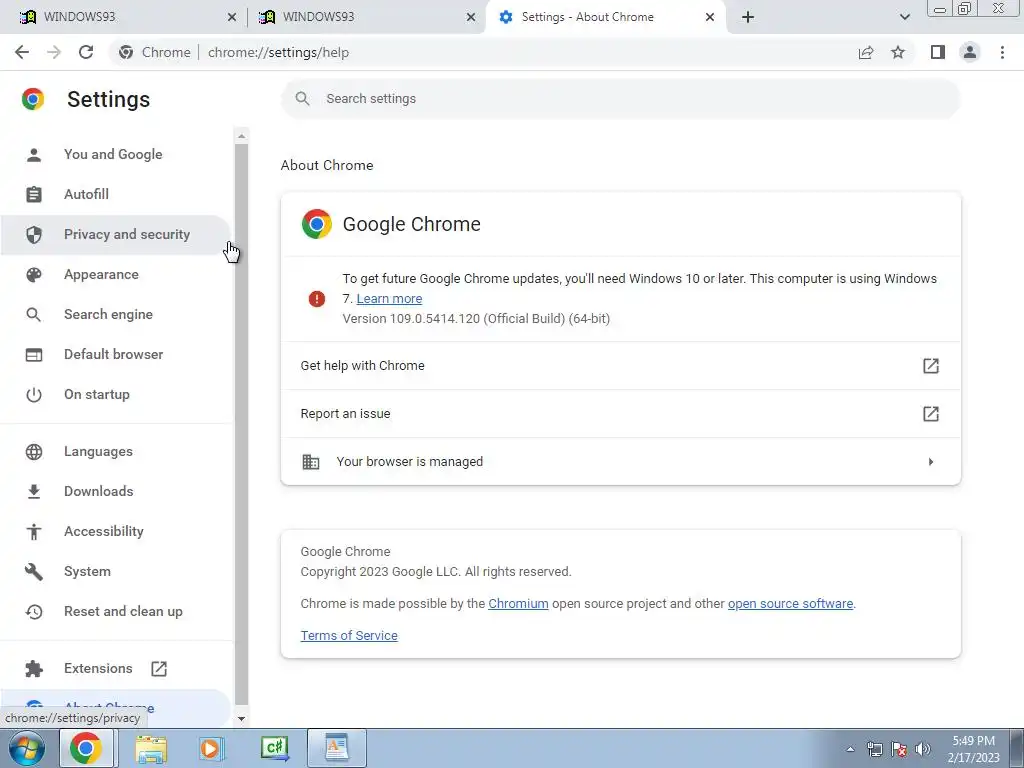The width and height of the screenshot is (1024, 768).
Task: Open the Terms of Service link
Action: [349, 635]
